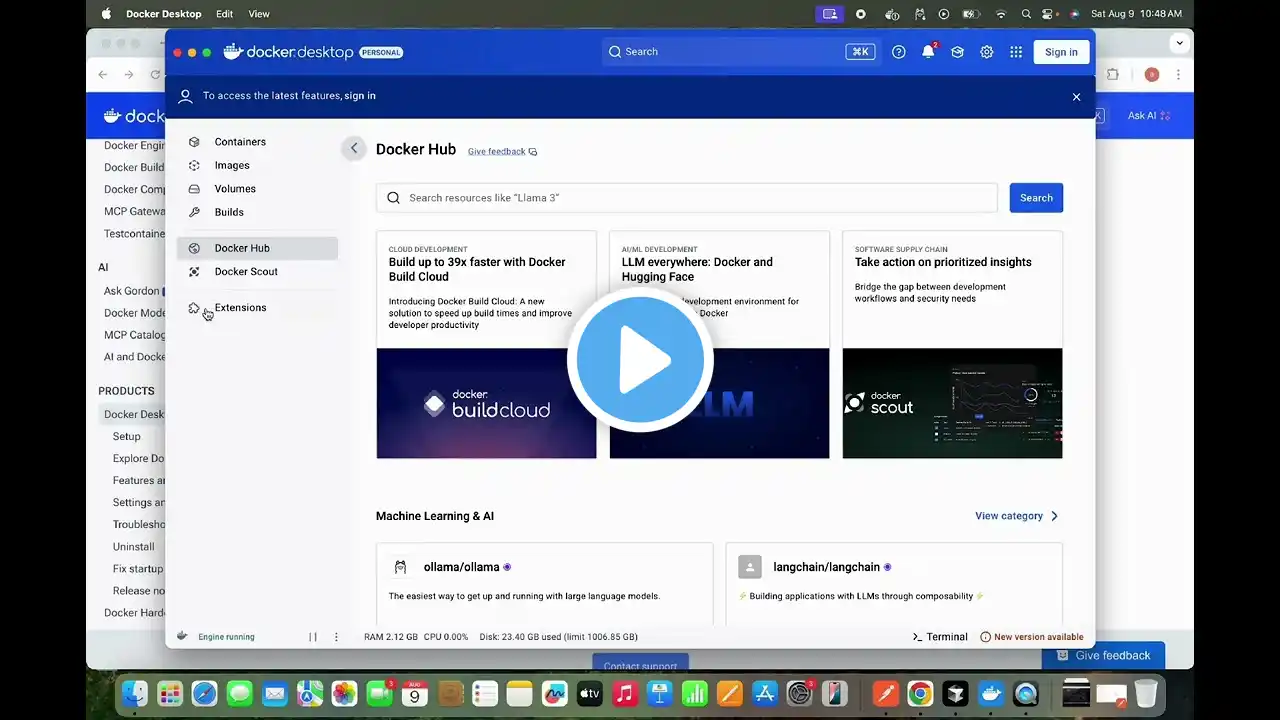
Task: Select Containers in the sidebar
Action: pyautogui.click(x=240, y=142)
